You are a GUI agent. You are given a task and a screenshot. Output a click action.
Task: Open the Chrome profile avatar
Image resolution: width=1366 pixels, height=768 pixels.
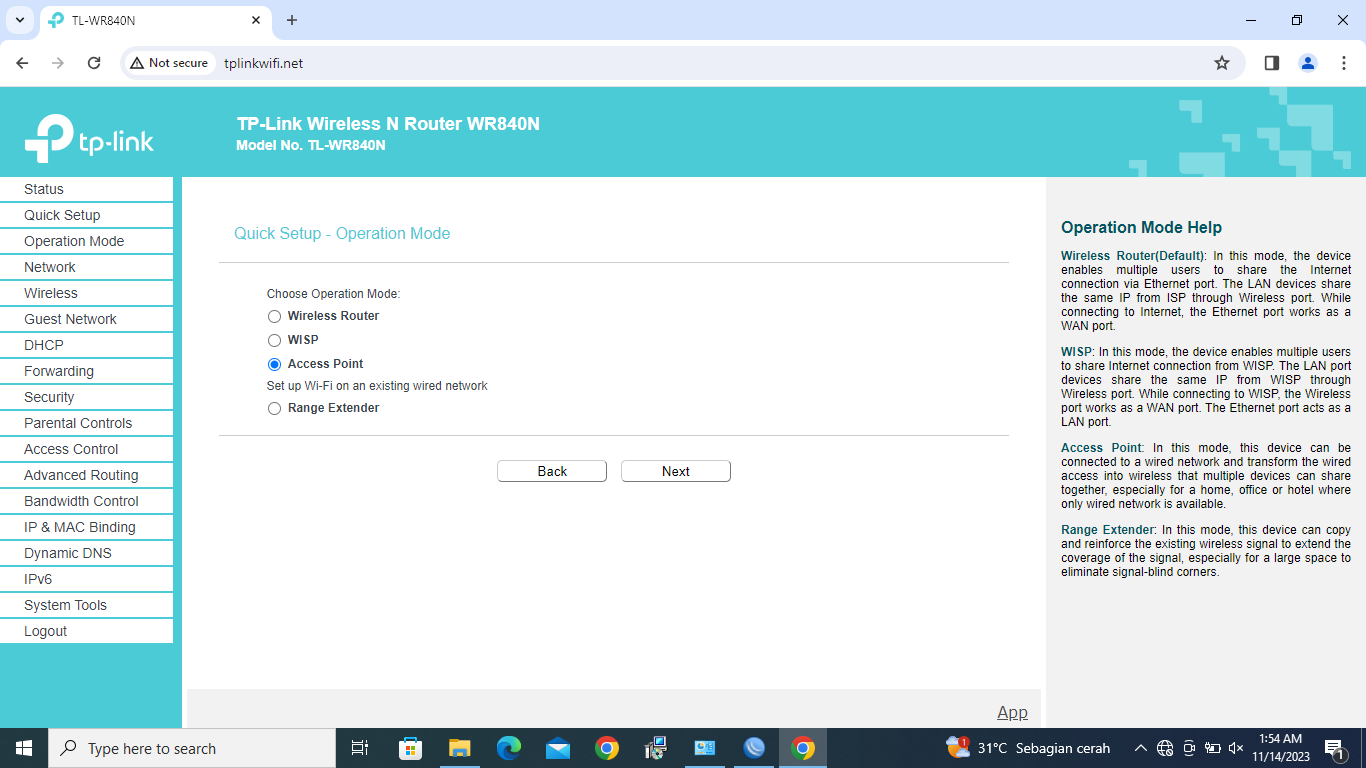pyautogui.click(x=1308, y=63)
